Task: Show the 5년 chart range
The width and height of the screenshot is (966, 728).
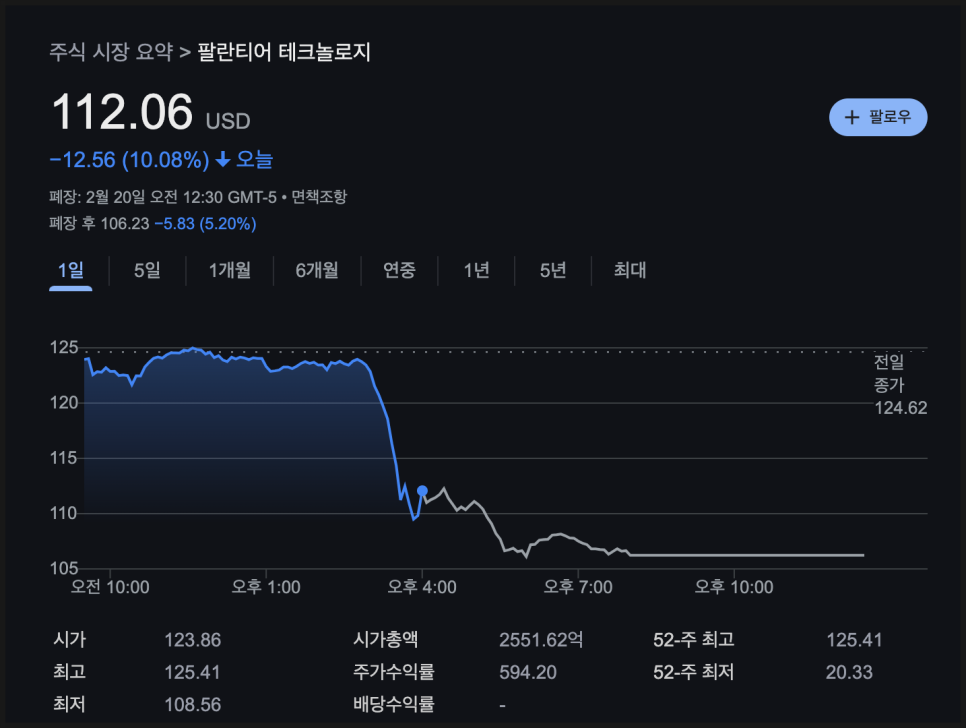Action: point(553,270)
